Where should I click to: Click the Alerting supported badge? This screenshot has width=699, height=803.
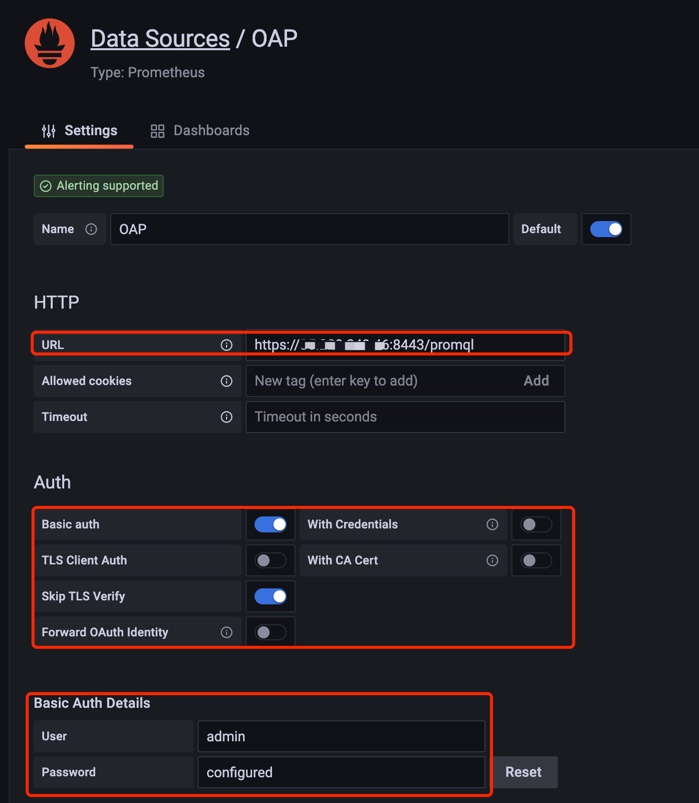point(99,185)
